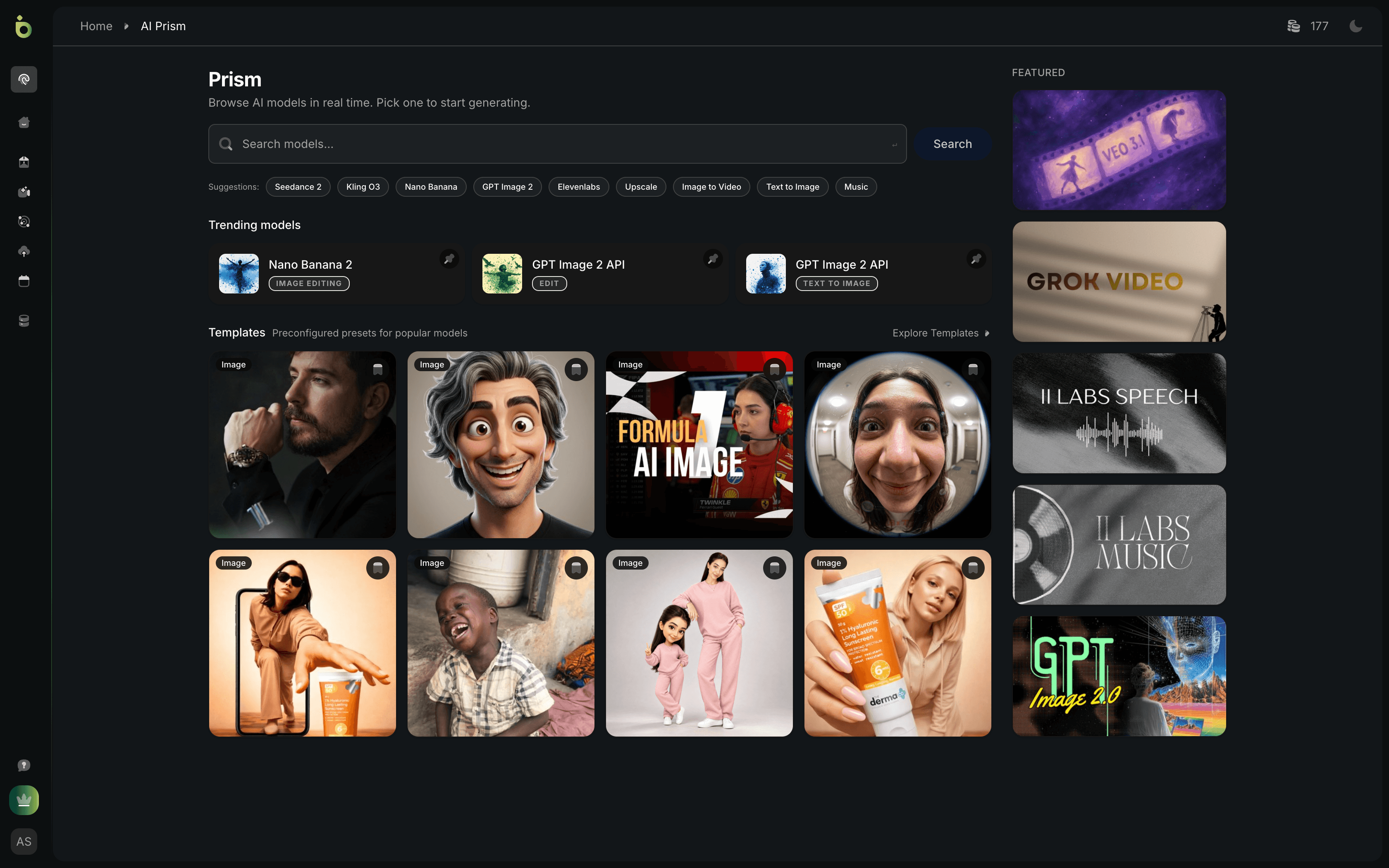Open the Formula AI Image template thumbnail
The height and width of the screenshot is (868, 1389).
click(699, 444)
